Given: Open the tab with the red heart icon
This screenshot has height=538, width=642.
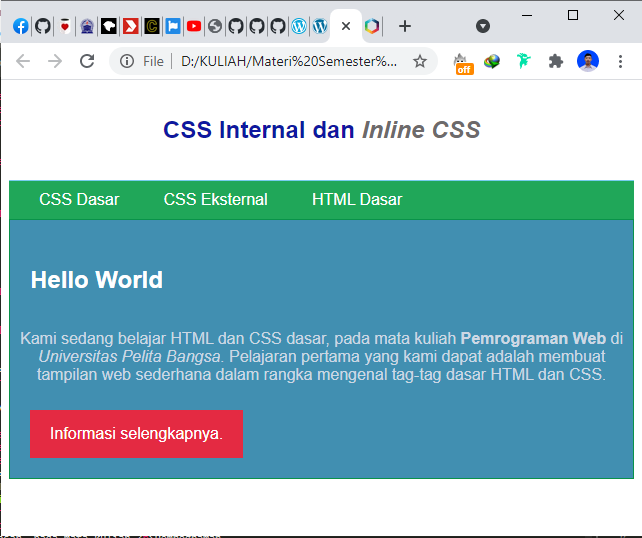Looking at the screenshot, I should coord(65,26).
